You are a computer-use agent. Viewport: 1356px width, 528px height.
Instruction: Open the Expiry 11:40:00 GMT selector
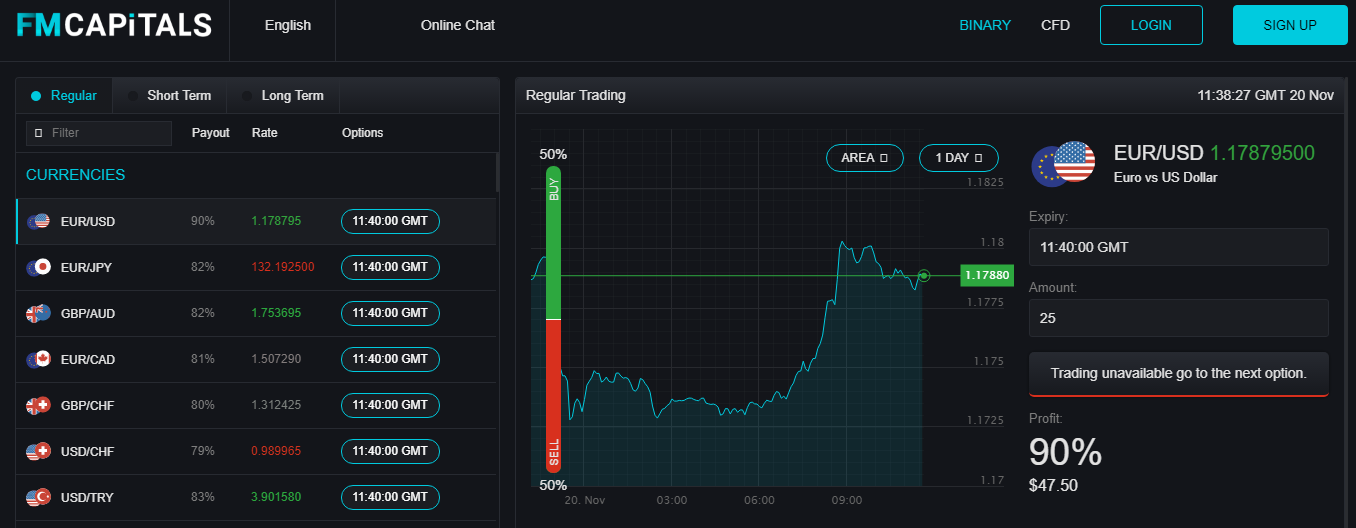pyautogui.click(x=1179, y=247)
